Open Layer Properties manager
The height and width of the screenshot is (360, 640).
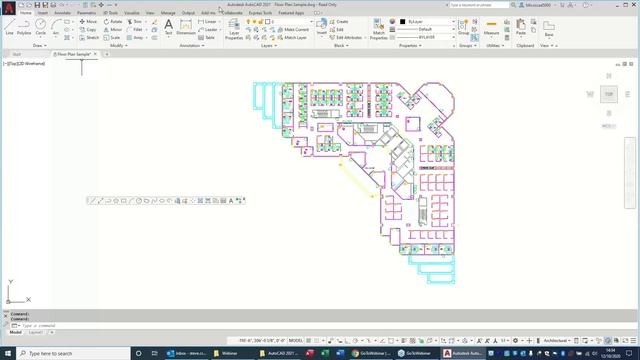[x=234, y=29]
